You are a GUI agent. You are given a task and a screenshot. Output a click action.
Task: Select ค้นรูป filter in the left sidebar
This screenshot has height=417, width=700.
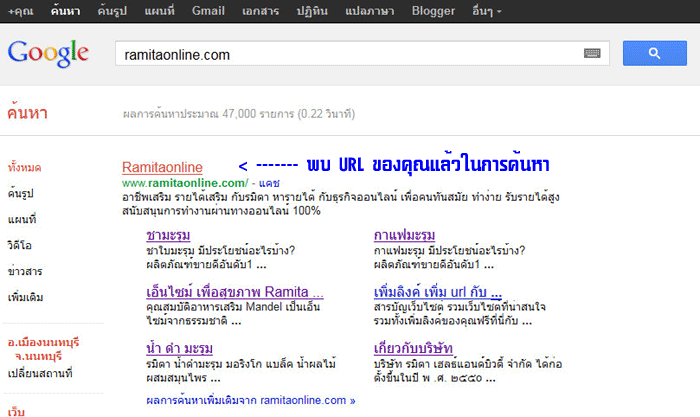21,193
